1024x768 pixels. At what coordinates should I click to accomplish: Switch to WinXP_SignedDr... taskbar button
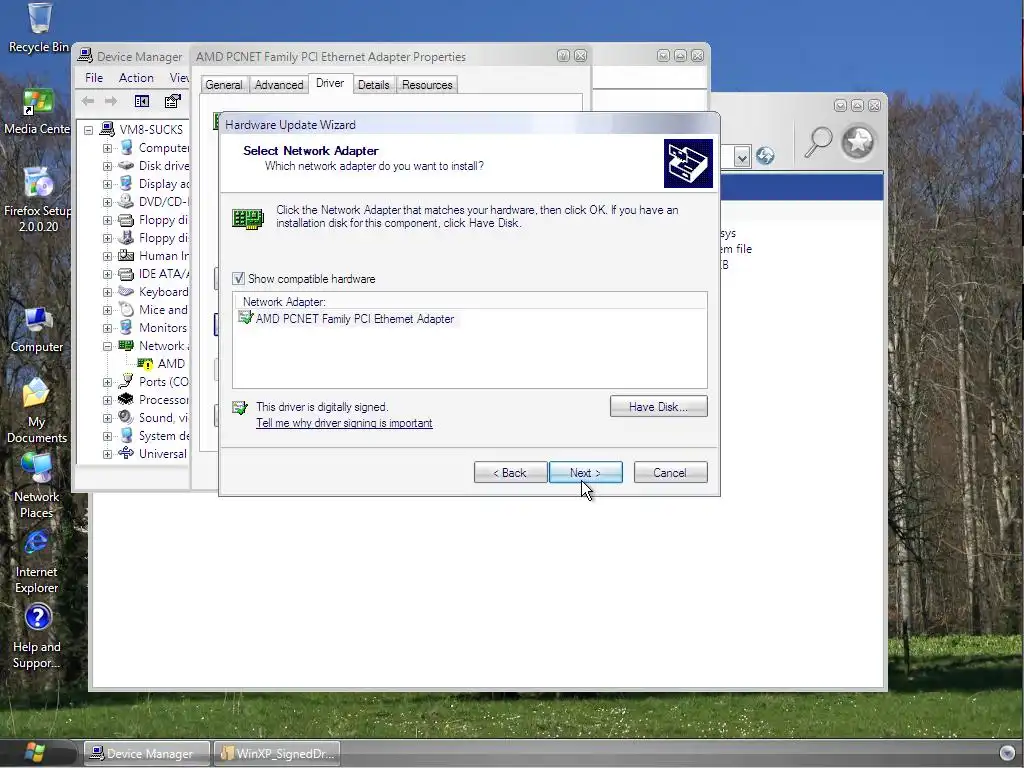pyautogui.click(x=277, y=754)
